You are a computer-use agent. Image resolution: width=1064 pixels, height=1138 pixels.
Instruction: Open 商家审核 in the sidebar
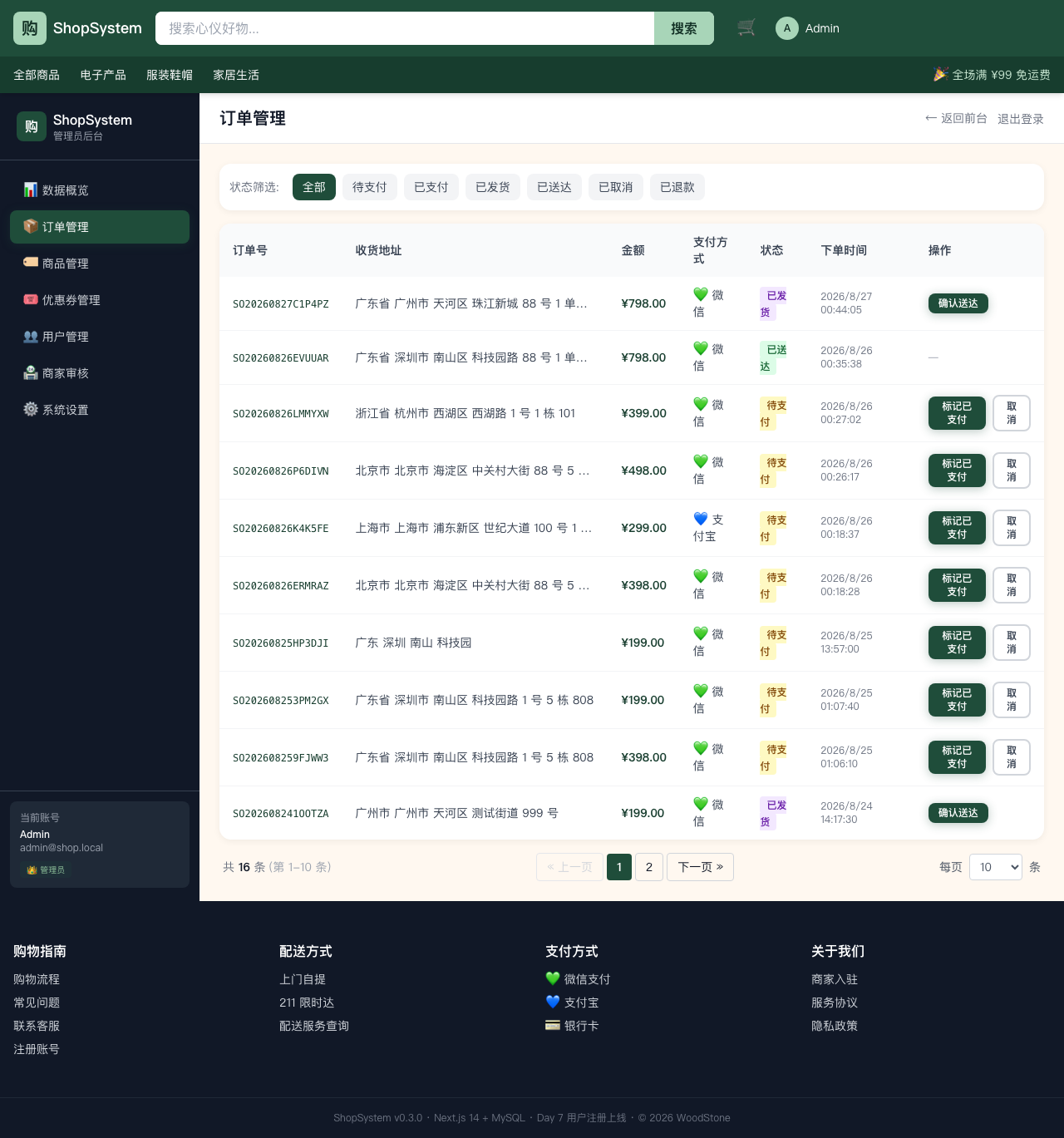100,373
